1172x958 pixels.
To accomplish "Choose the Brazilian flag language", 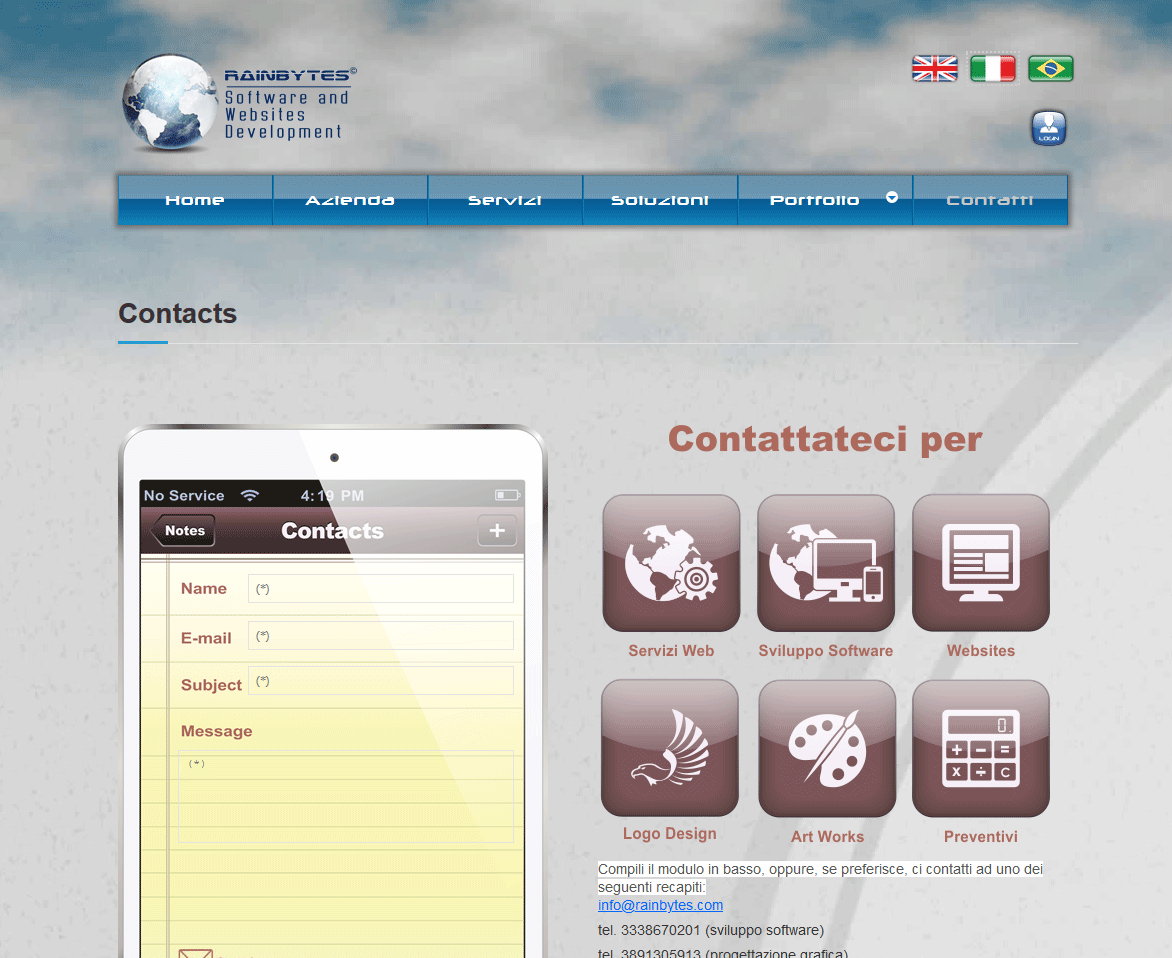I will coord(1050,69).
